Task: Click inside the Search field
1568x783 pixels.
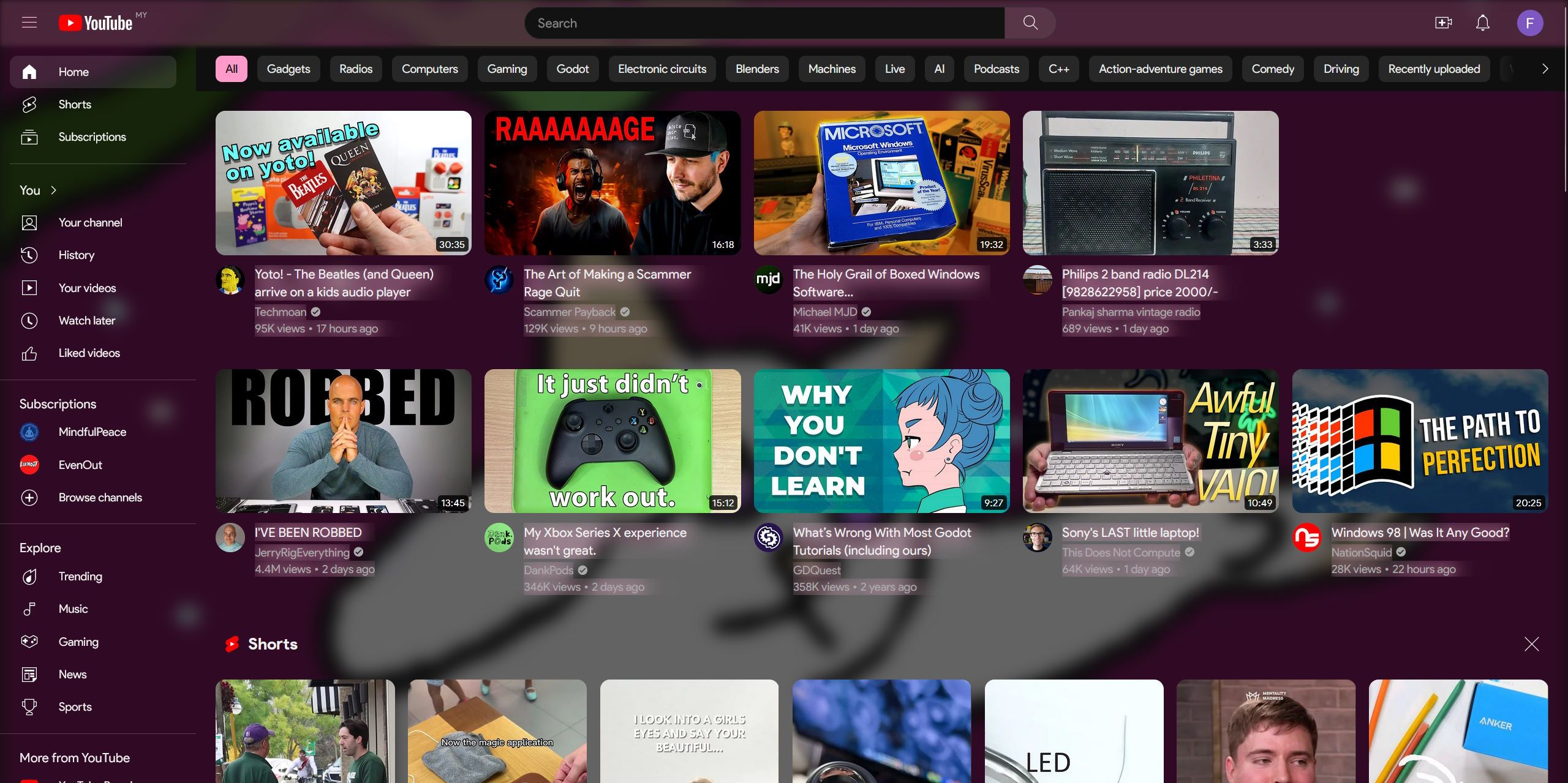Action: click(764, 23)
